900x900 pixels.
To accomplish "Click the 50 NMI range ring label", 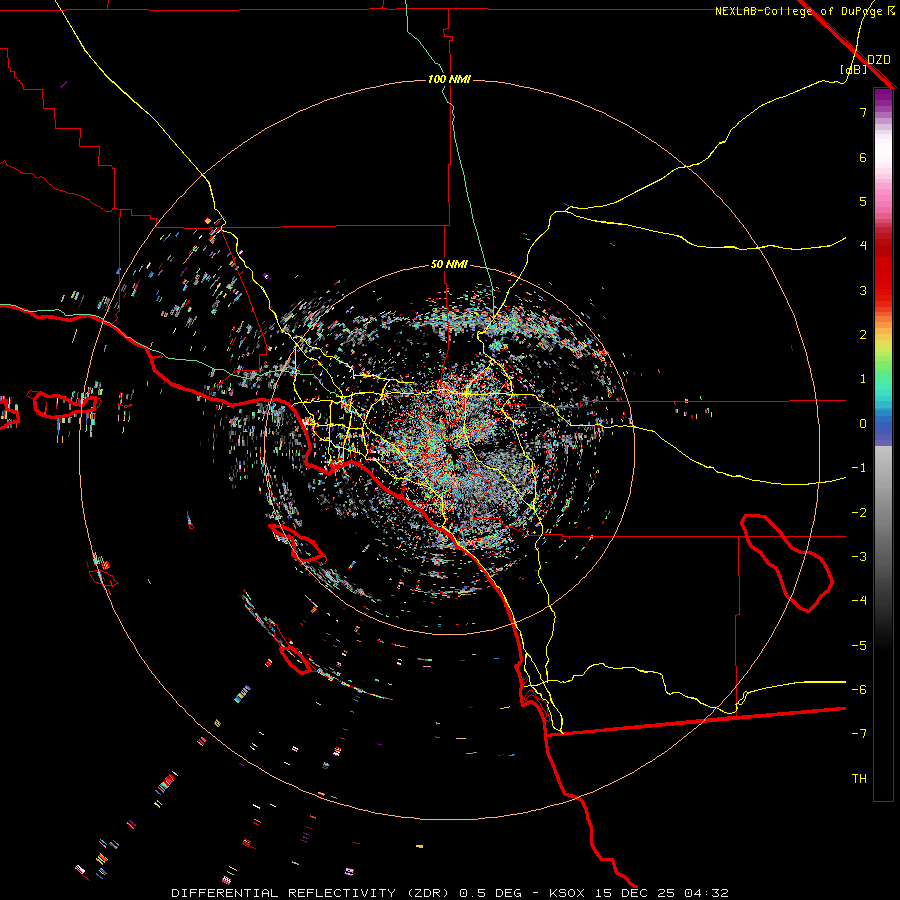I will point(449,265).
